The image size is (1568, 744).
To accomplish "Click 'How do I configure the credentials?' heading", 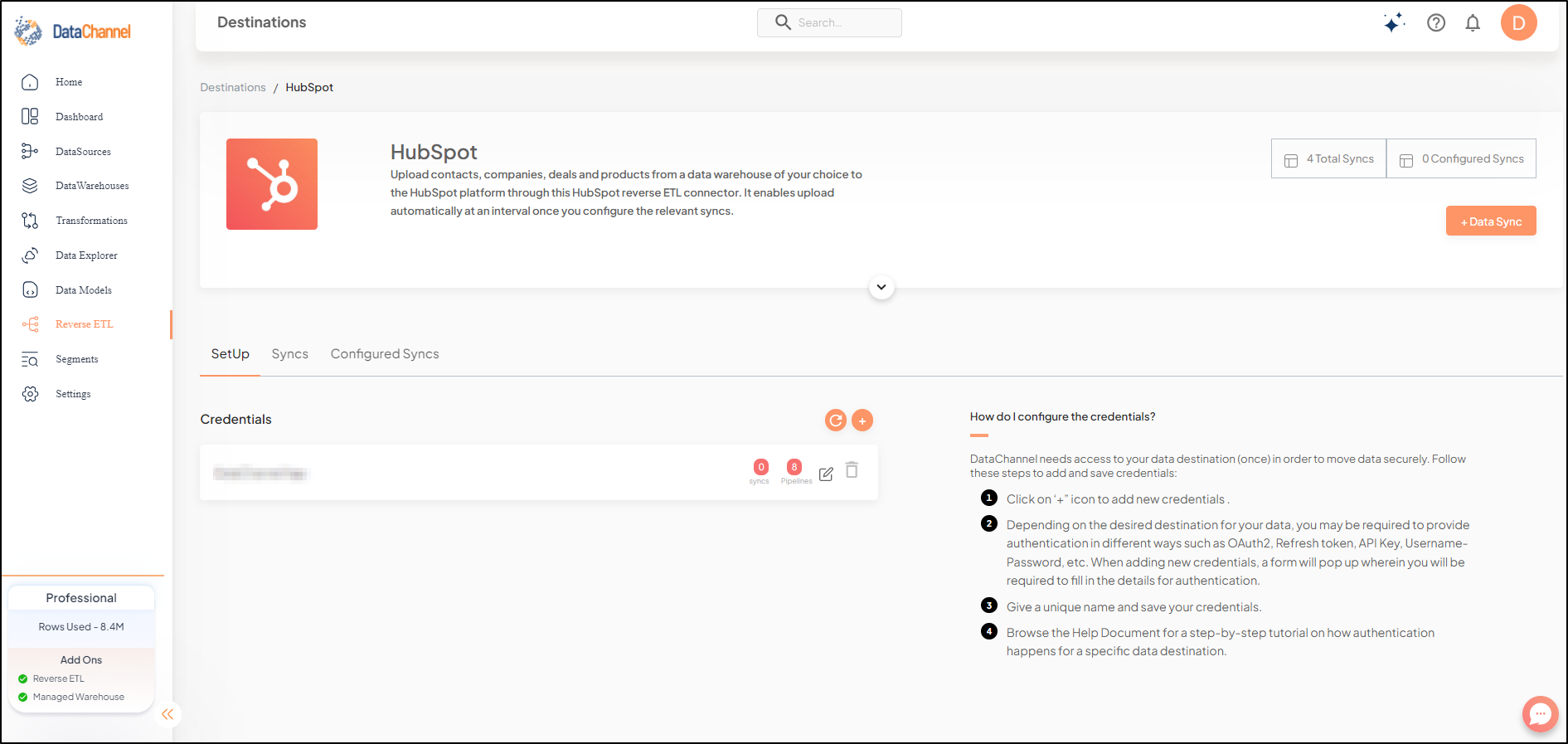I will tap(1062, 416).
